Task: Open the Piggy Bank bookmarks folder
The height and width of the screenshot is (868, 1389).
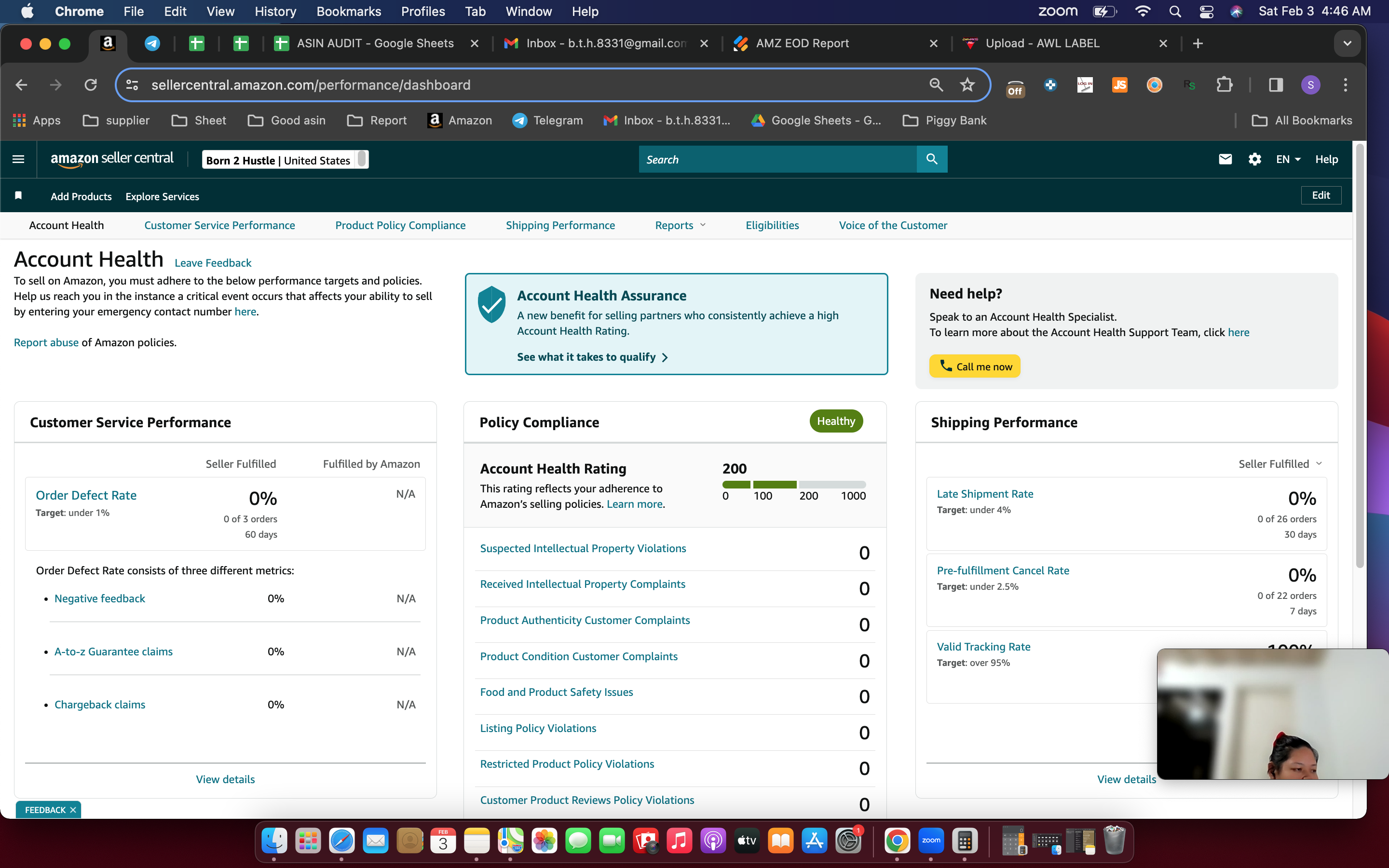Action: 945,121
